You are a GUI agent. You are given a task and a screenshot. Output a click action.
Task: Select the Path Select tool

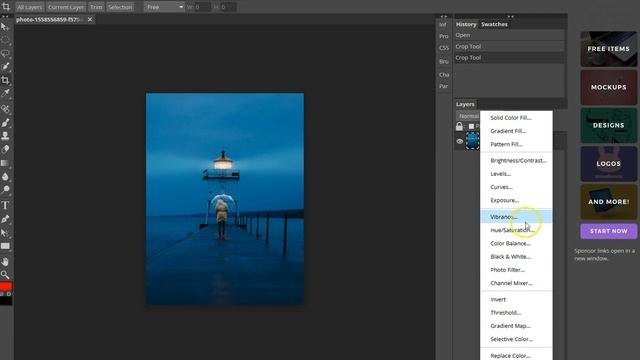point(5,233)
